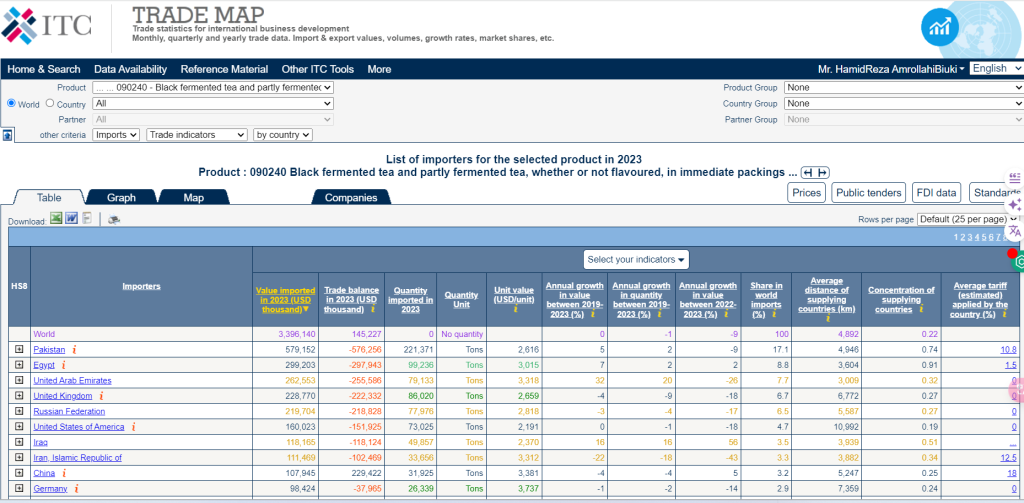This screenshot has height=503, width=1024.
Task: Click info icon in Share in world imports header
Action: [x=775, y=314]
